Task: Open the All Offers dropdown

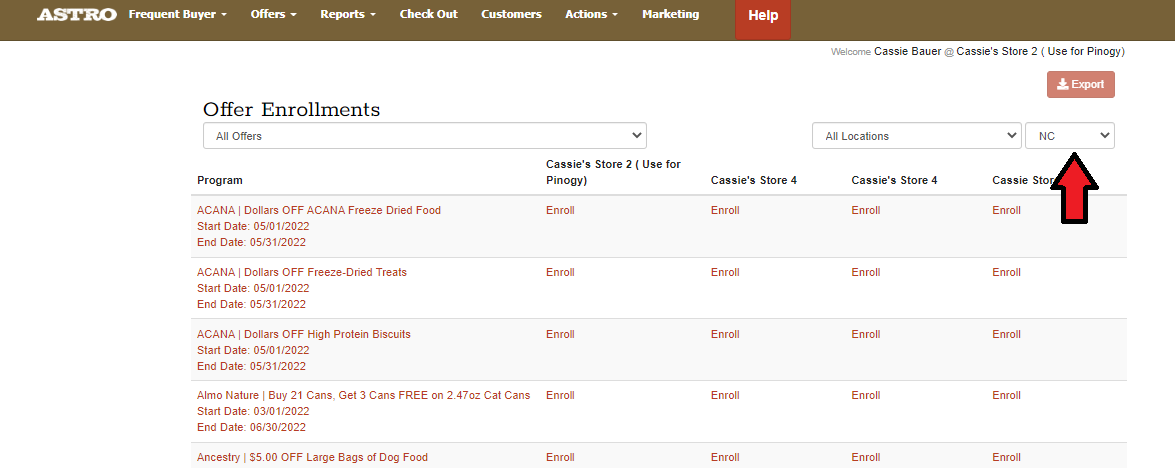Action: tap(424, 136)
